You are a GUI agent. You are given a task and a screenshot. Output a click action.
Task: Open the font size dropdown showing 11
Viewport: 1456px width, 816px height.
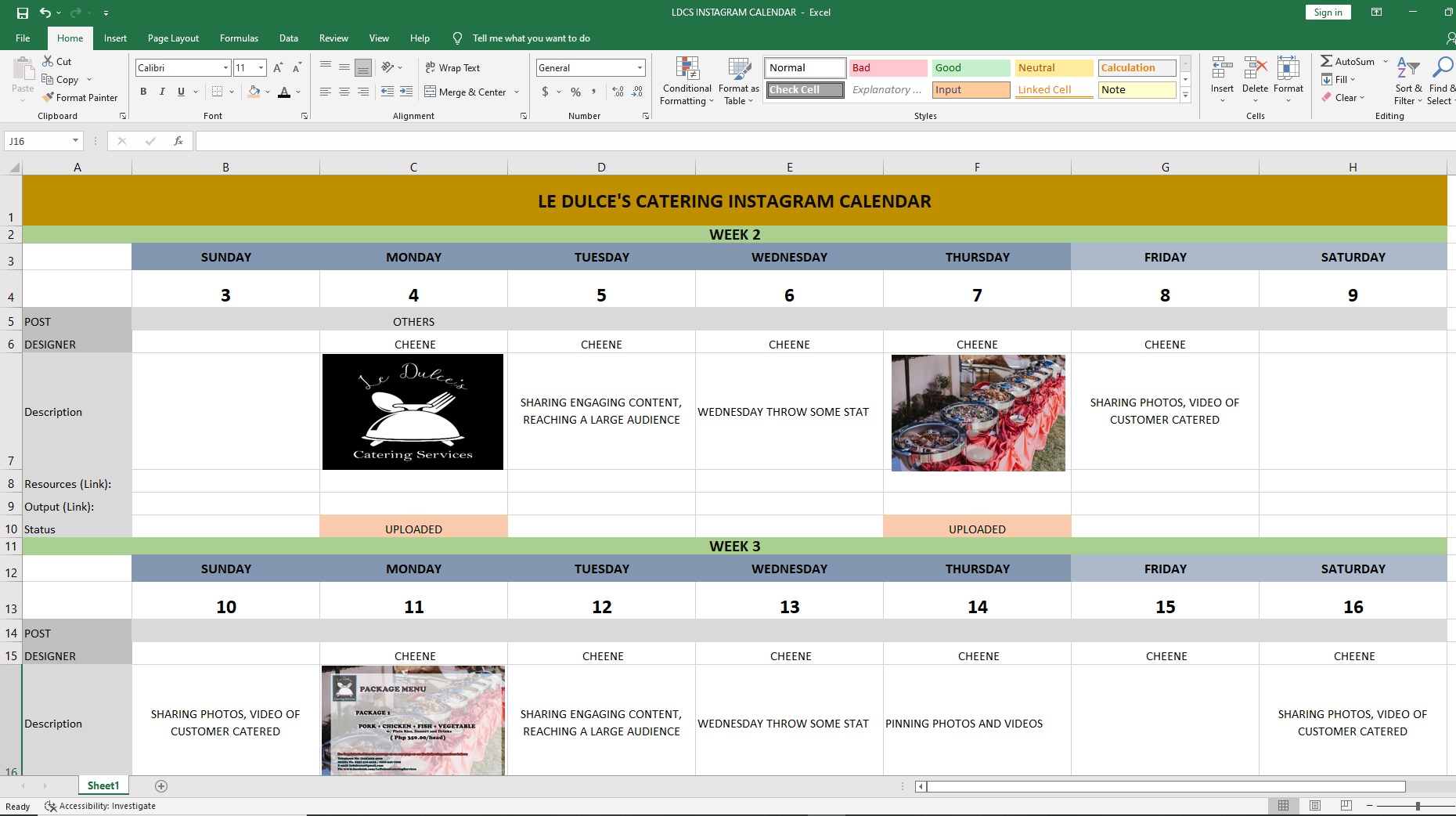point(261,68)
